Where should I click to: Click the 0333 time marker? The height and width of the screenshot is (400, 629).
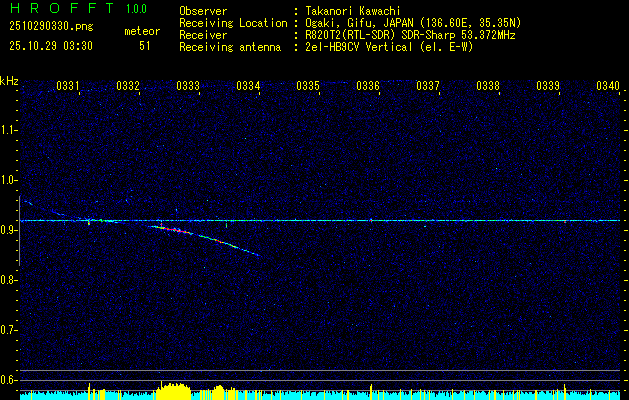point(188,86)
